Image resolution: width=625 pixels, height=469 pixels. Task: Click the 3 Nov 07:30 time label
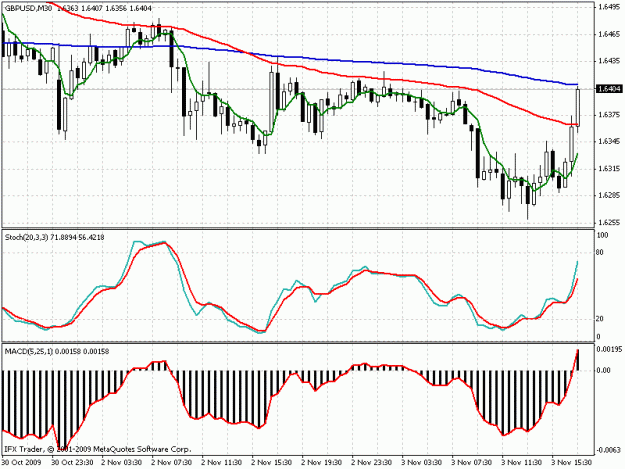tap(472, 463)
